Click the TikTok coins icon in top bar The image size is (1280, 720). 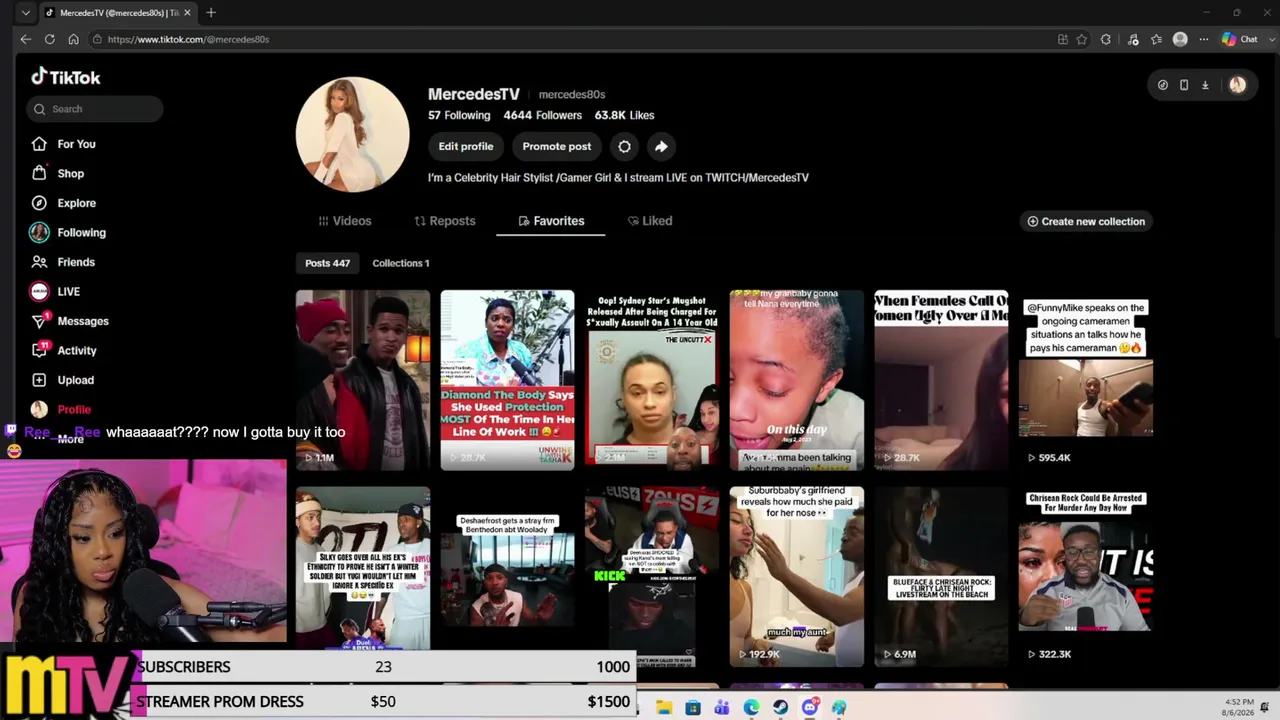tap(1162, 85)
